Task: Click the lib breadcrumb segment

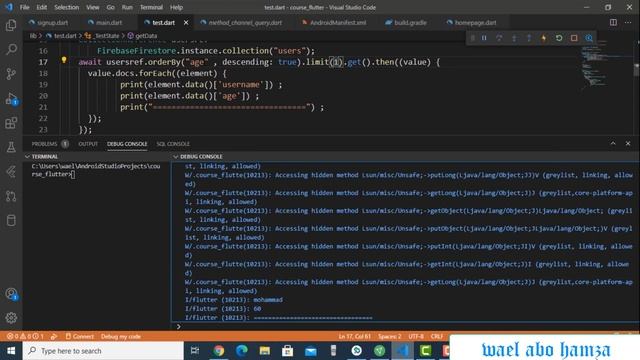Action: pyautogui.click(x=33, y=36)
